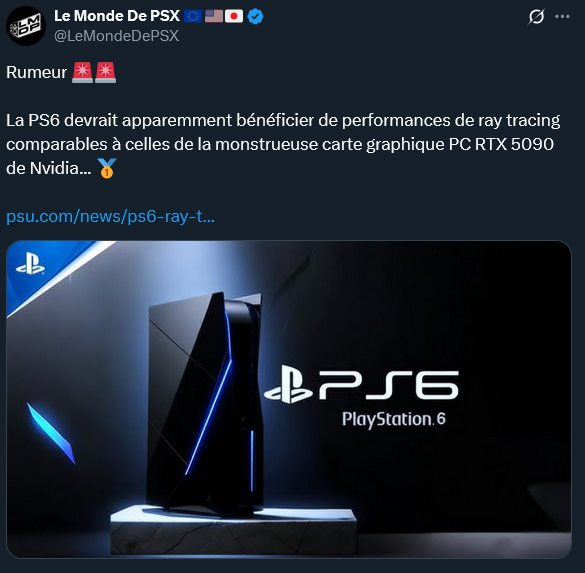Click the large PS6 logo in image
The height and width of the screenshot is (573, 585).
(x=361, y=385)
